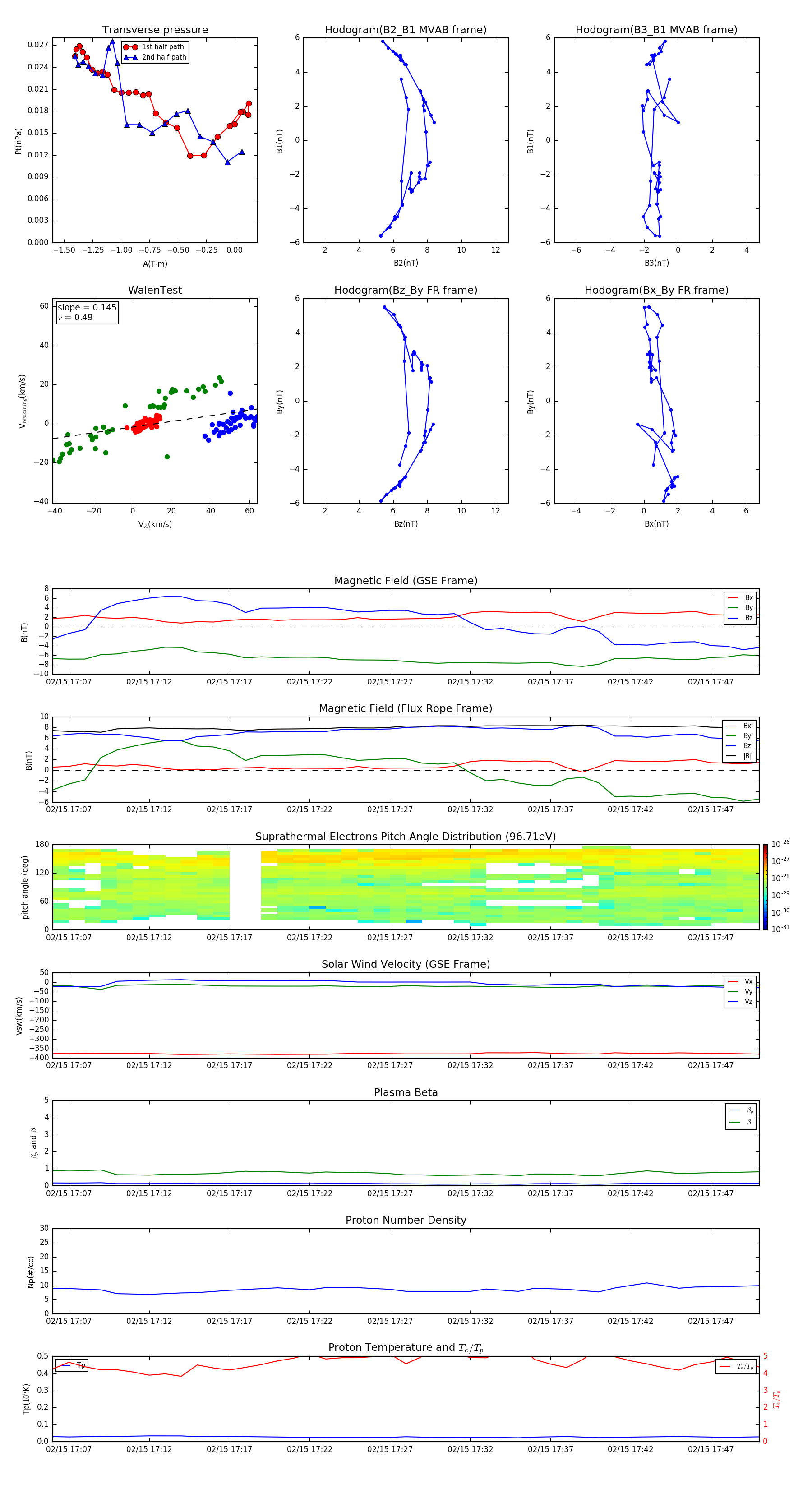The width and height of the screenshot is (812, 1489).
Task: Click the Bz entry in GSE Frame legend
Action: click(740, 618)
